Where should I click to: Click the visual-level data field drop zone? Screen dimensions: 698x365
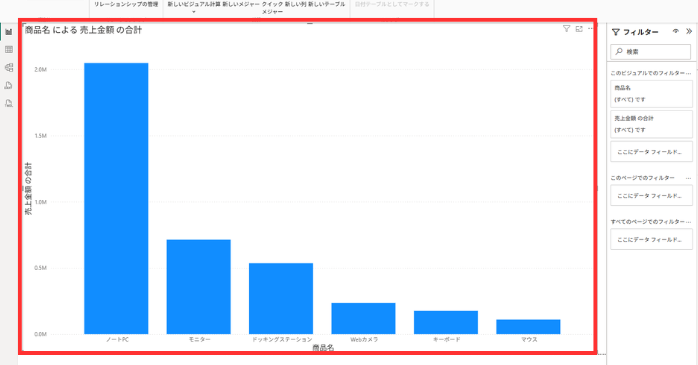(x=651, y=152)
